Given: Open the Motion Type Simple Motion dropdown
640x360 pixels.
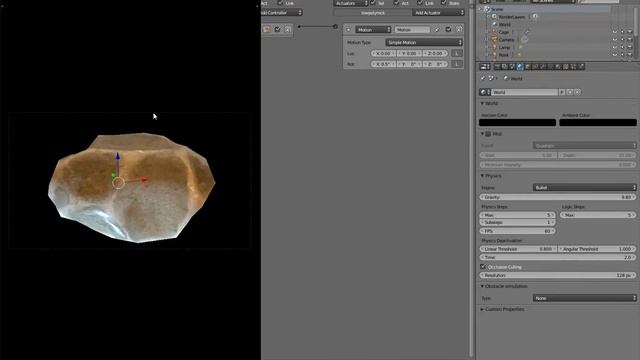Looking at the screenshot, I should coord(424,42).
